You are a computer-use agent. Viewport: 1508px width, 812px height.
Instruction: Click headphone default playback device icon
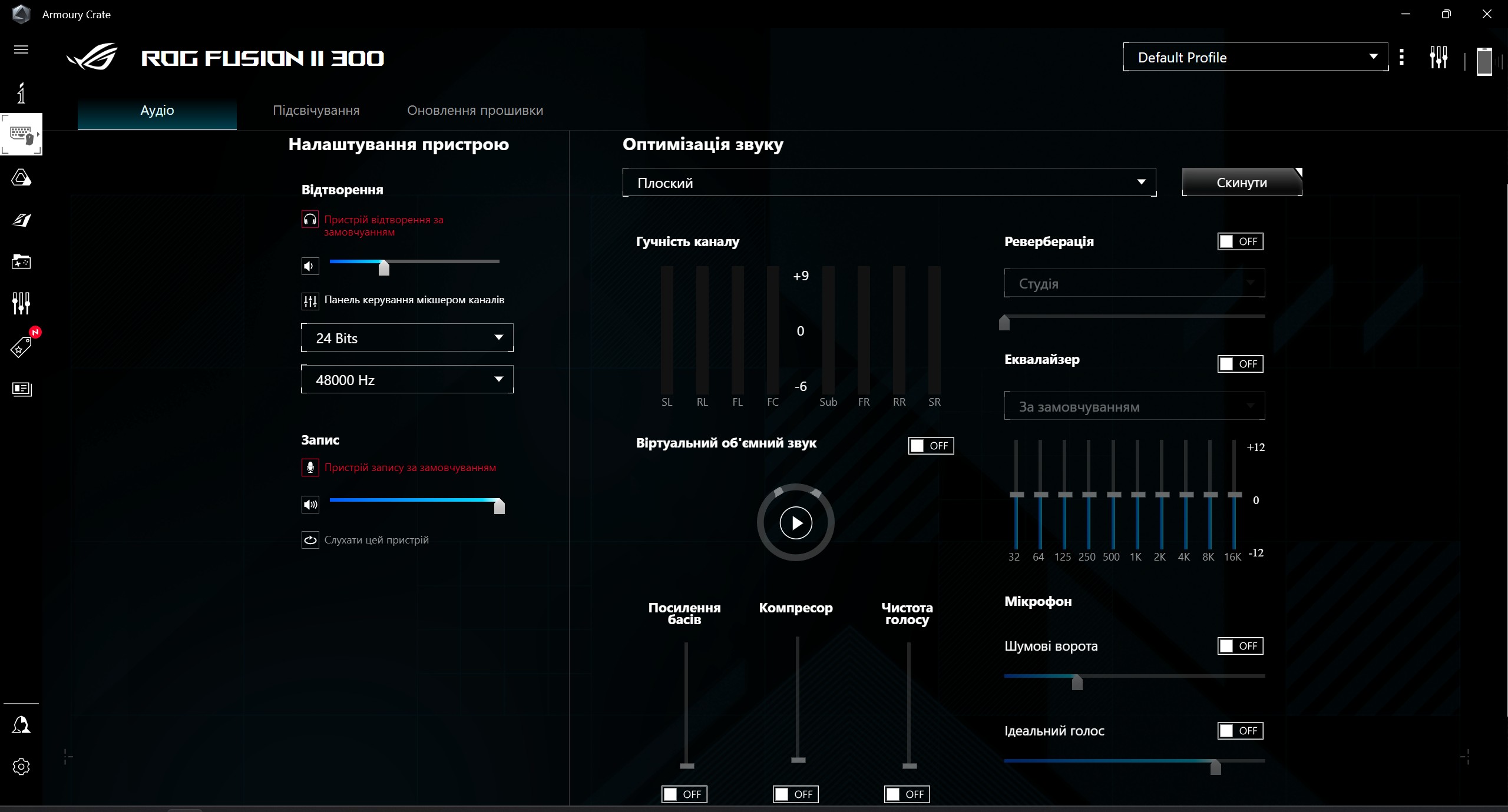click(x=310, y=220)
